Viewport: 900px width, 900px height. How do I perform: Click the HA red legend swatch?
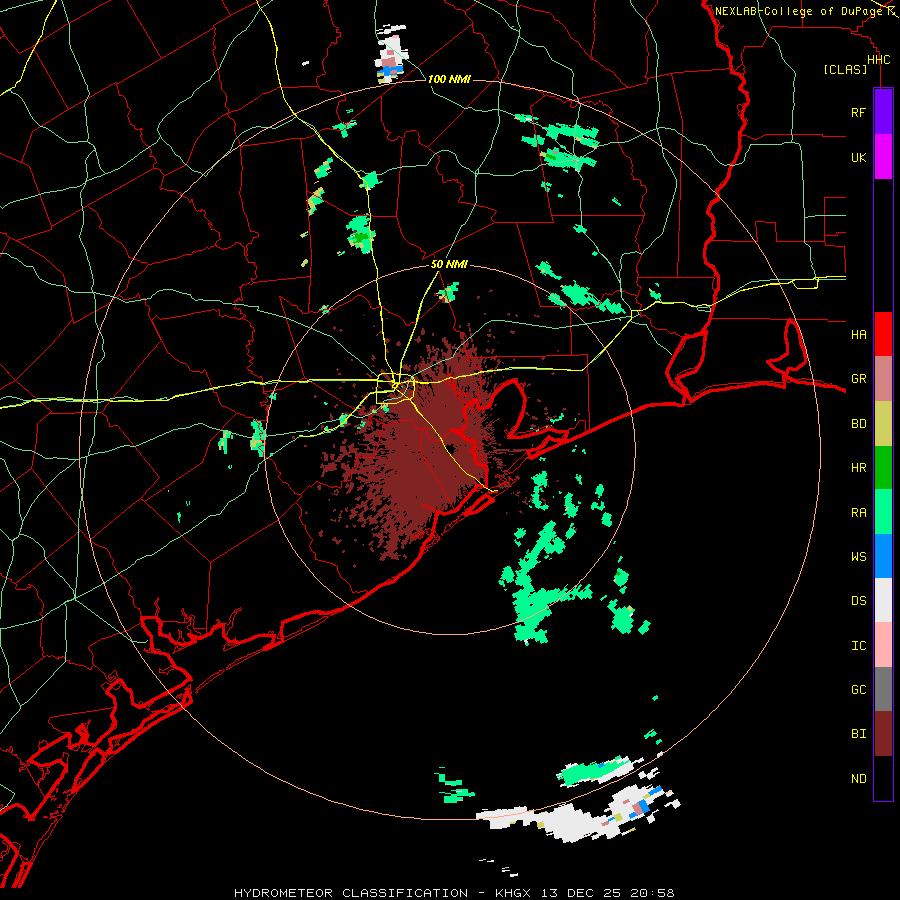click(883, 334)
